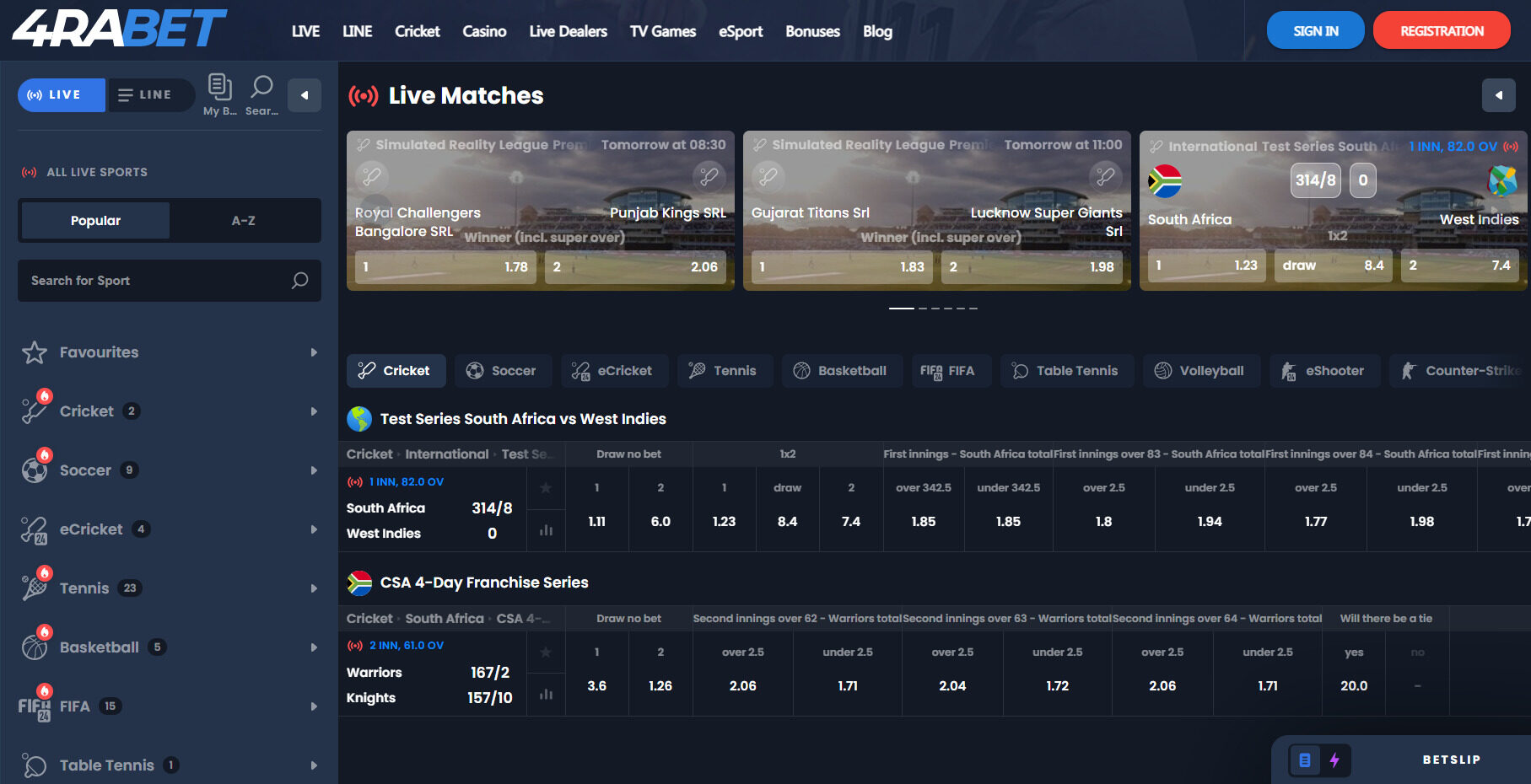Open the eSport menu item
Viewport: 1531px width, 784px height.
(x=741, y=31)
